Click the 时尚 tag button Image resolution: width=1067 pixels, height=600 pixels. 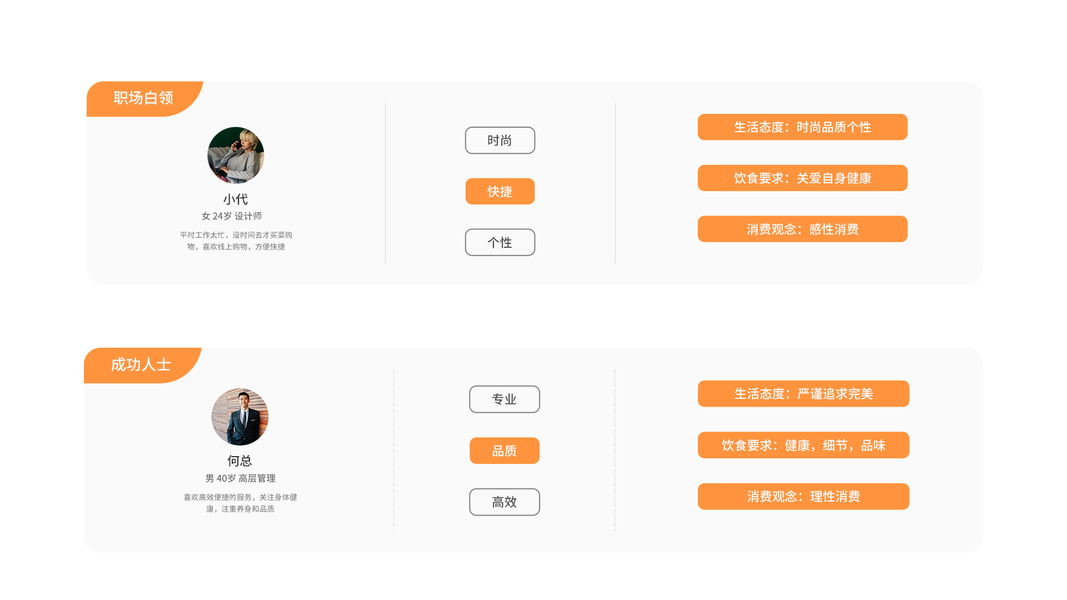pos(500,141)
